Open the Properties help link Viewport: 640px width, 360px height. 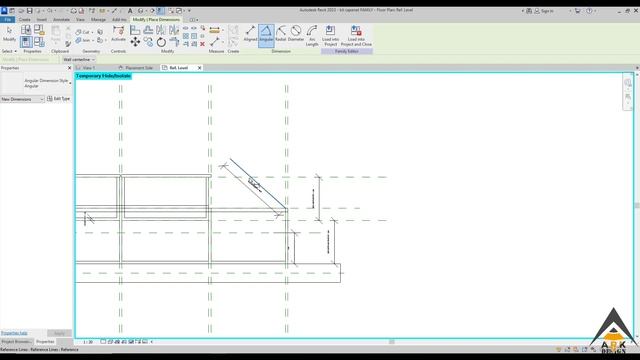[x=14, y=333]
